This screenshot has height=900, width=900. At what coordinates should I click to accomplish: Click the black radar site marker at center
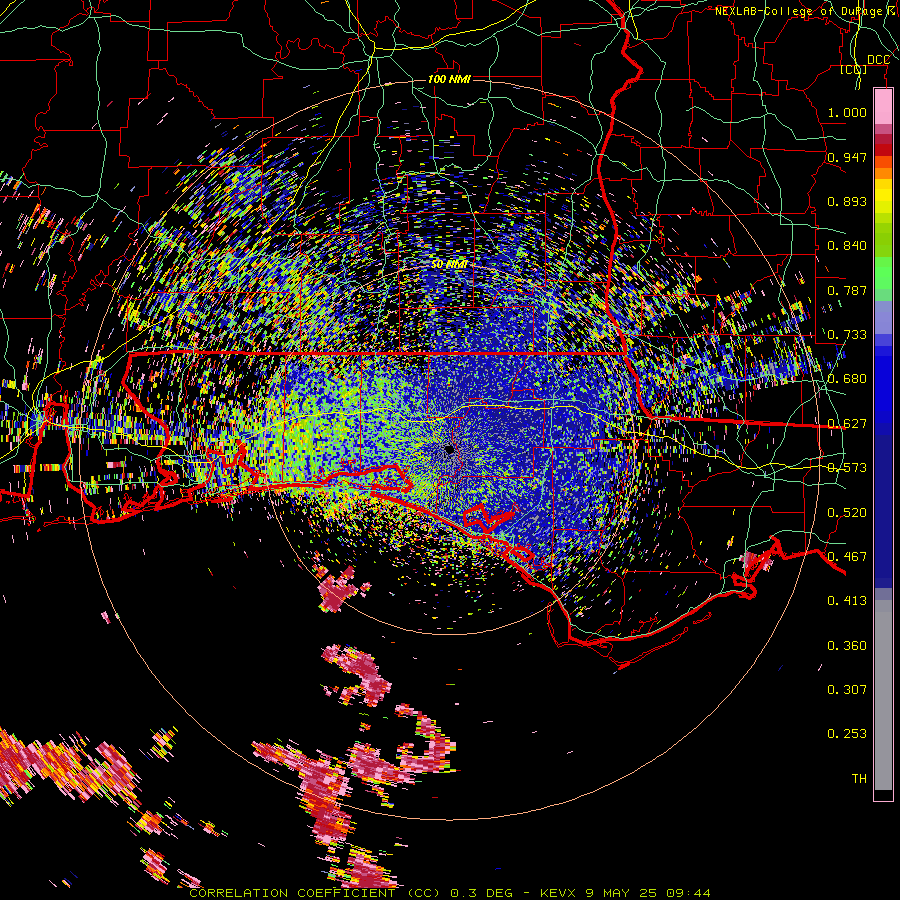coord(449,449)
